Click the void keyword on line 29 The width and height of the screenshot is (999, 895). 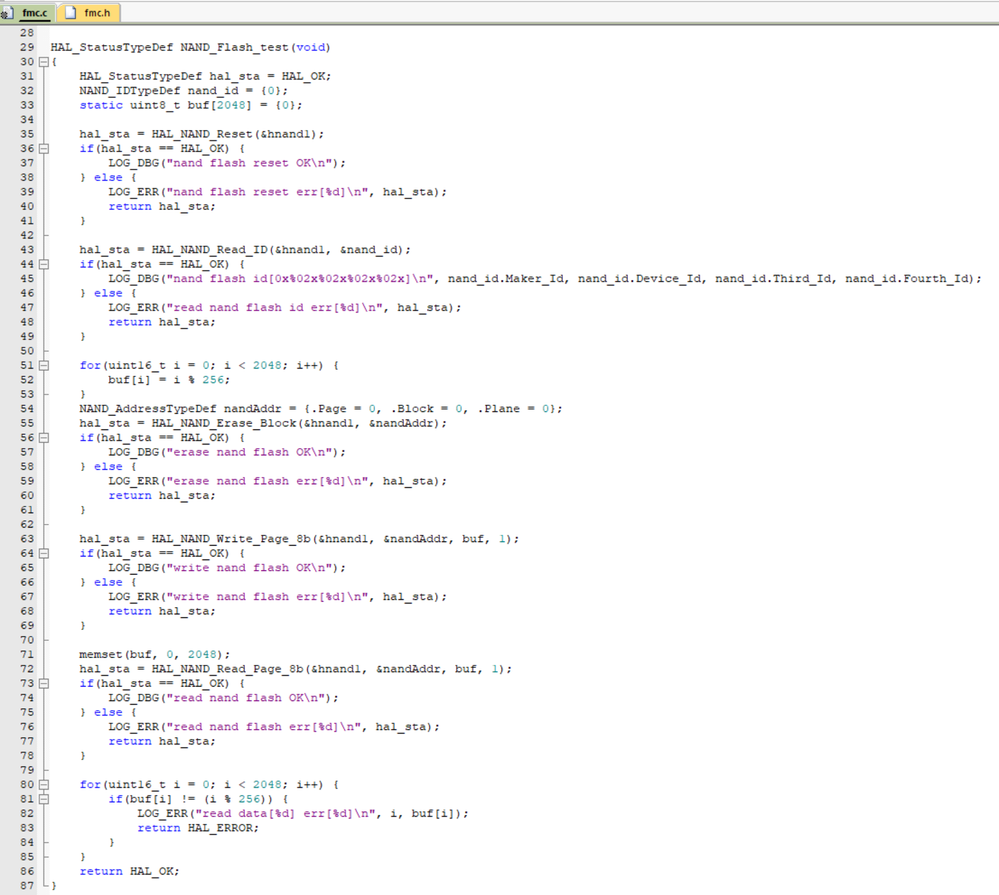coord(311,47)
